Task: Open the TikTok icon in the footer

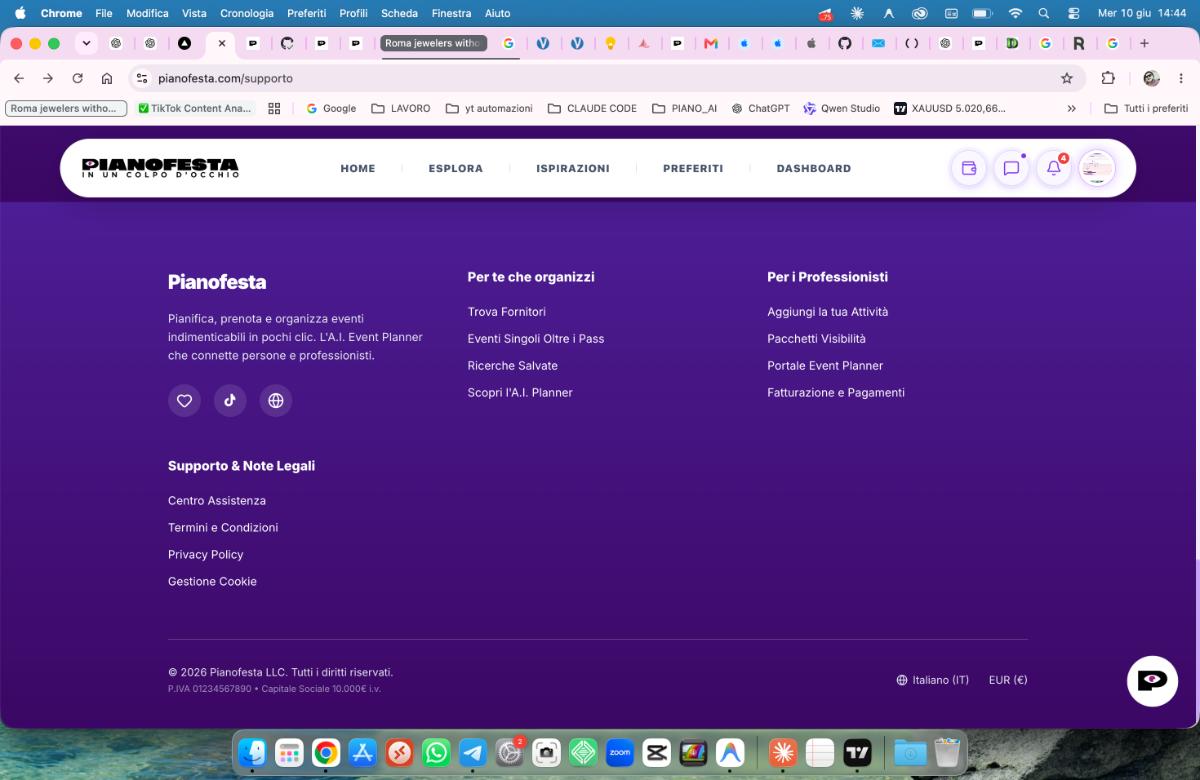Action: pos(230,400)
